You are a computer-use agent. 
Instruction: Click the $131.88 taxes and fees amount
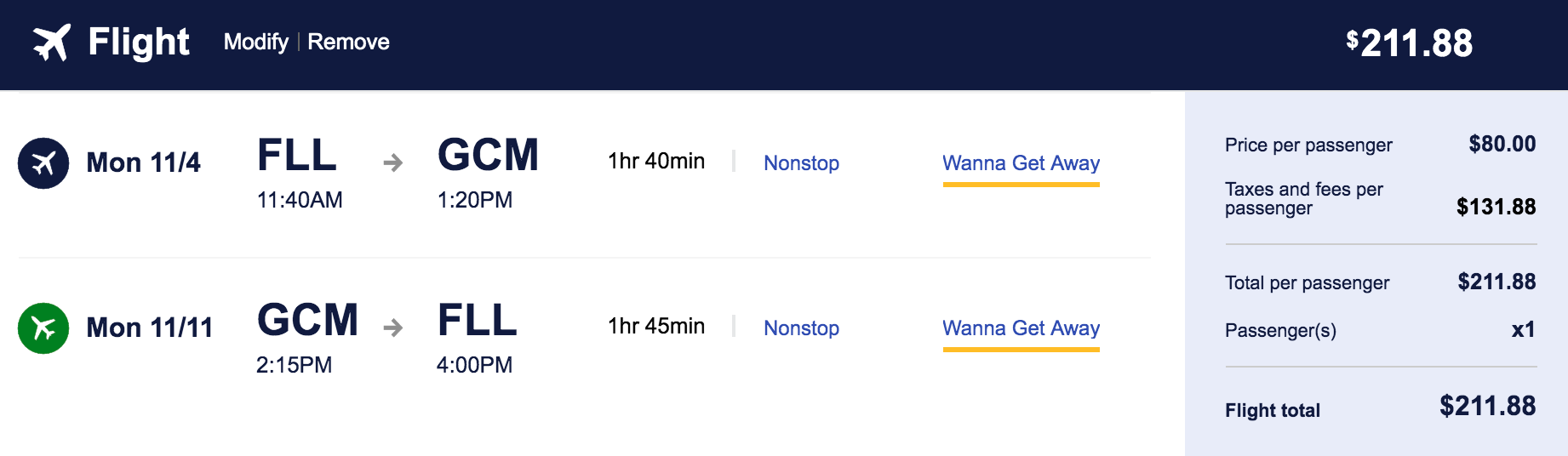1496,207
